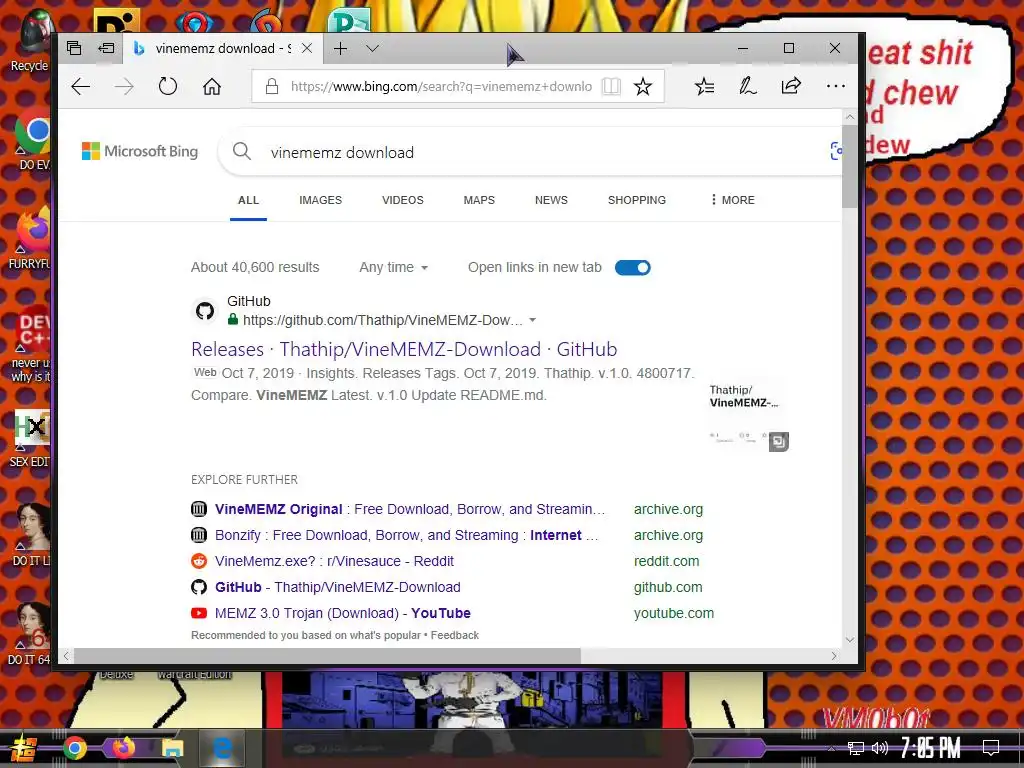Open a new tab with plus

[x=340, y=48]
